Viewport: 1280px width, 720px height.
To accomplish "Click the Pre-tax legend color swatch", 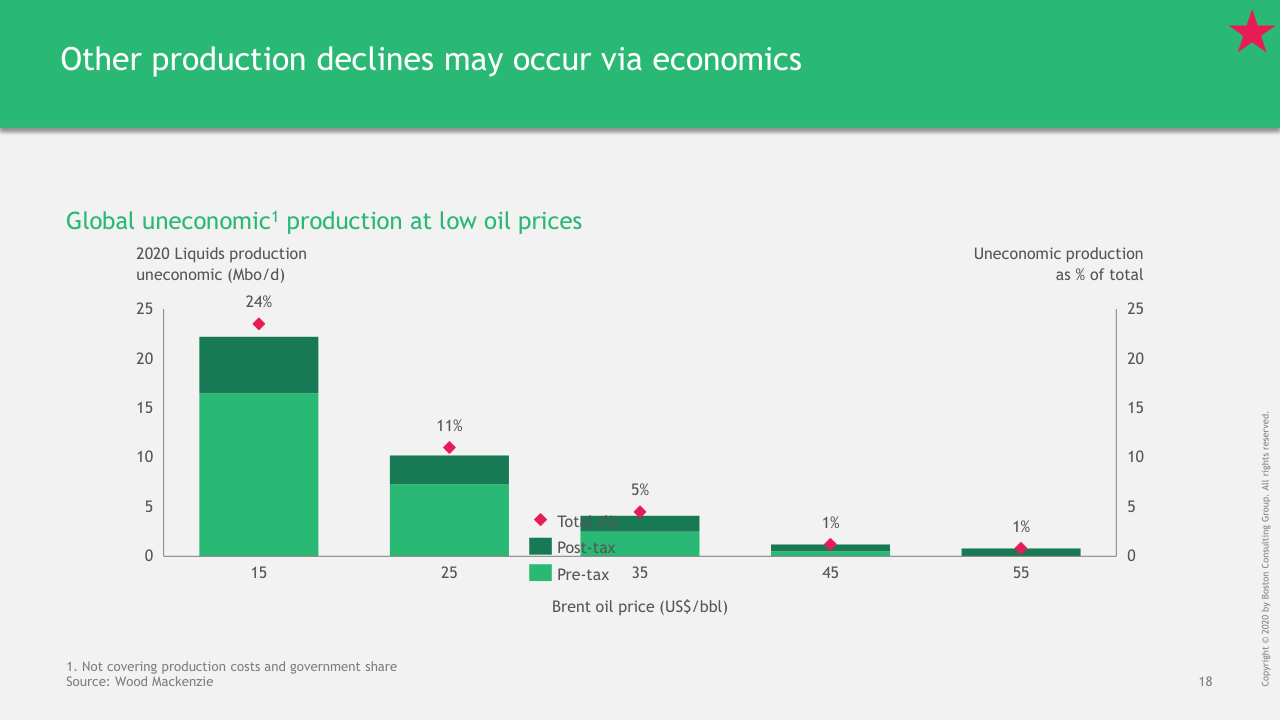I will 540,573.
